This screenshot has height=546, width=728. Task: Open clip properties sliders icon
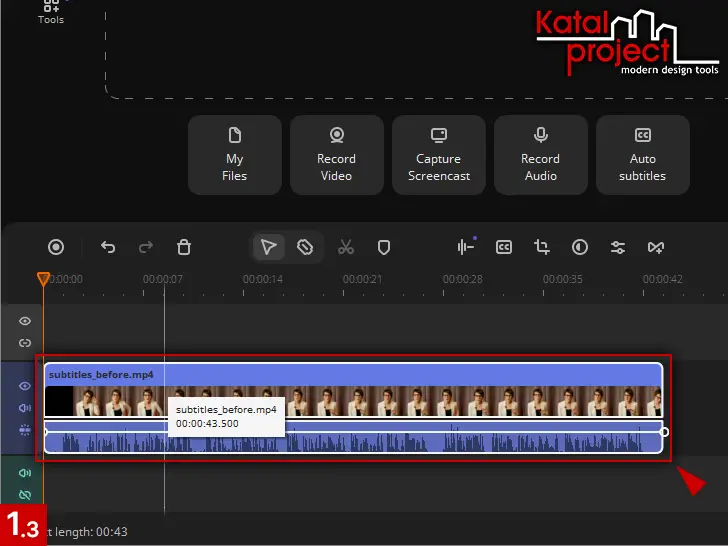[618, 247]
